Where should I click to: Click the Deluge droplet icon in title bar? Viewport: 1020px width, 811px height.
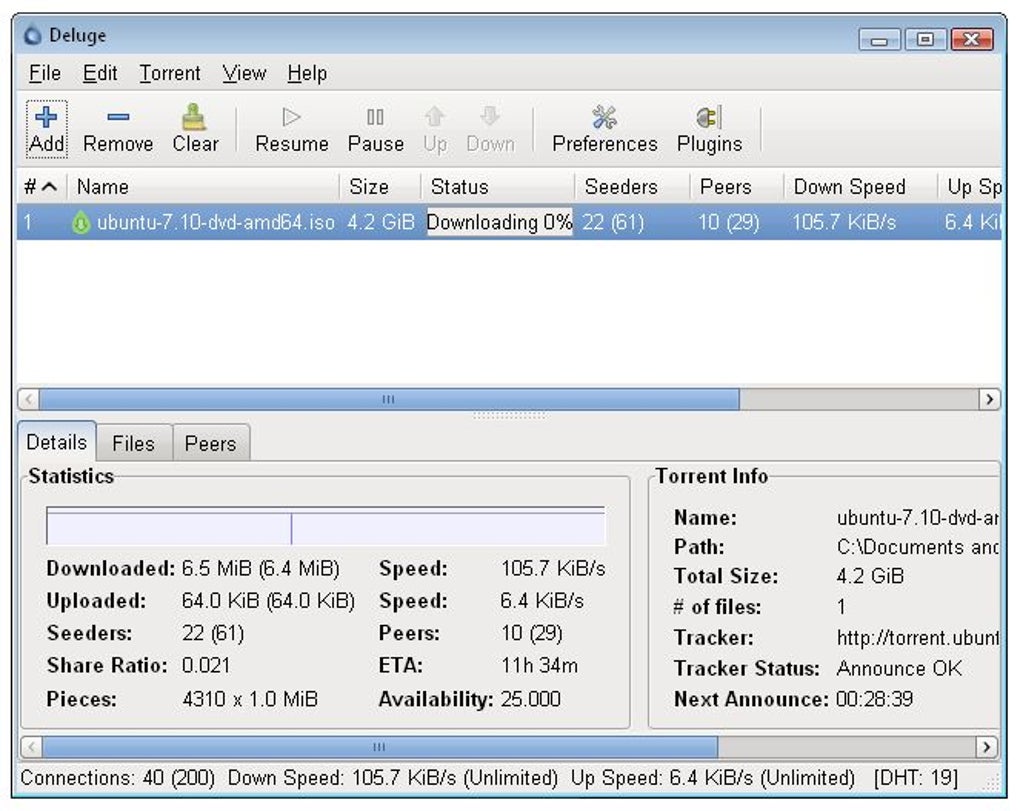pos(33,35)
